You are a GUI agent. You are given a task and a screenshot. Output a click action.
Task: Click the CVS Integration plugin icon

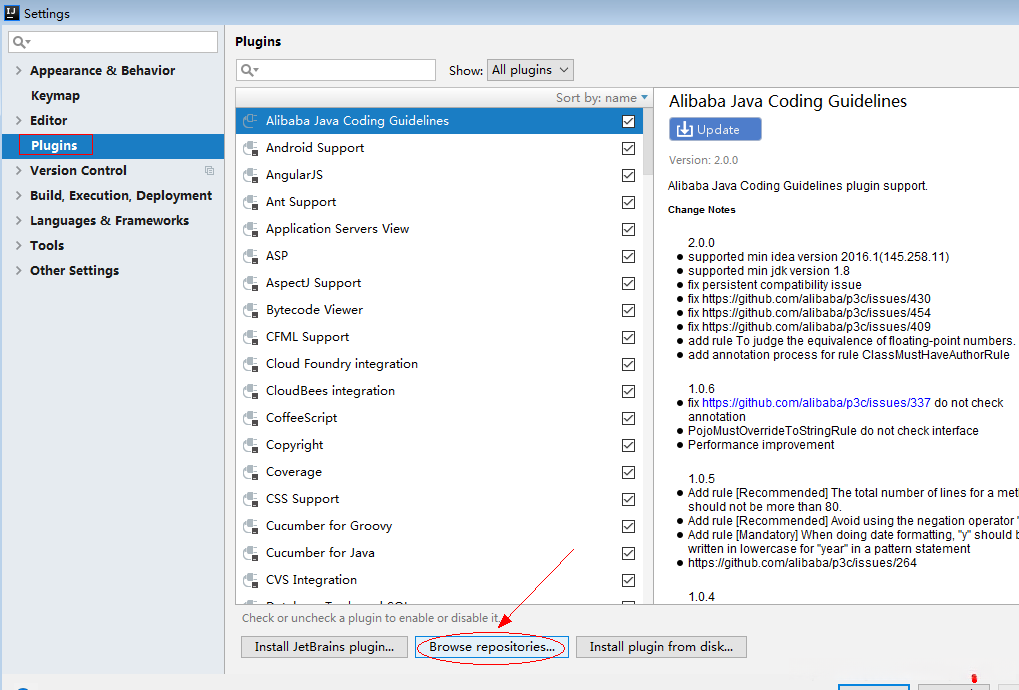[x=250, y=580]
